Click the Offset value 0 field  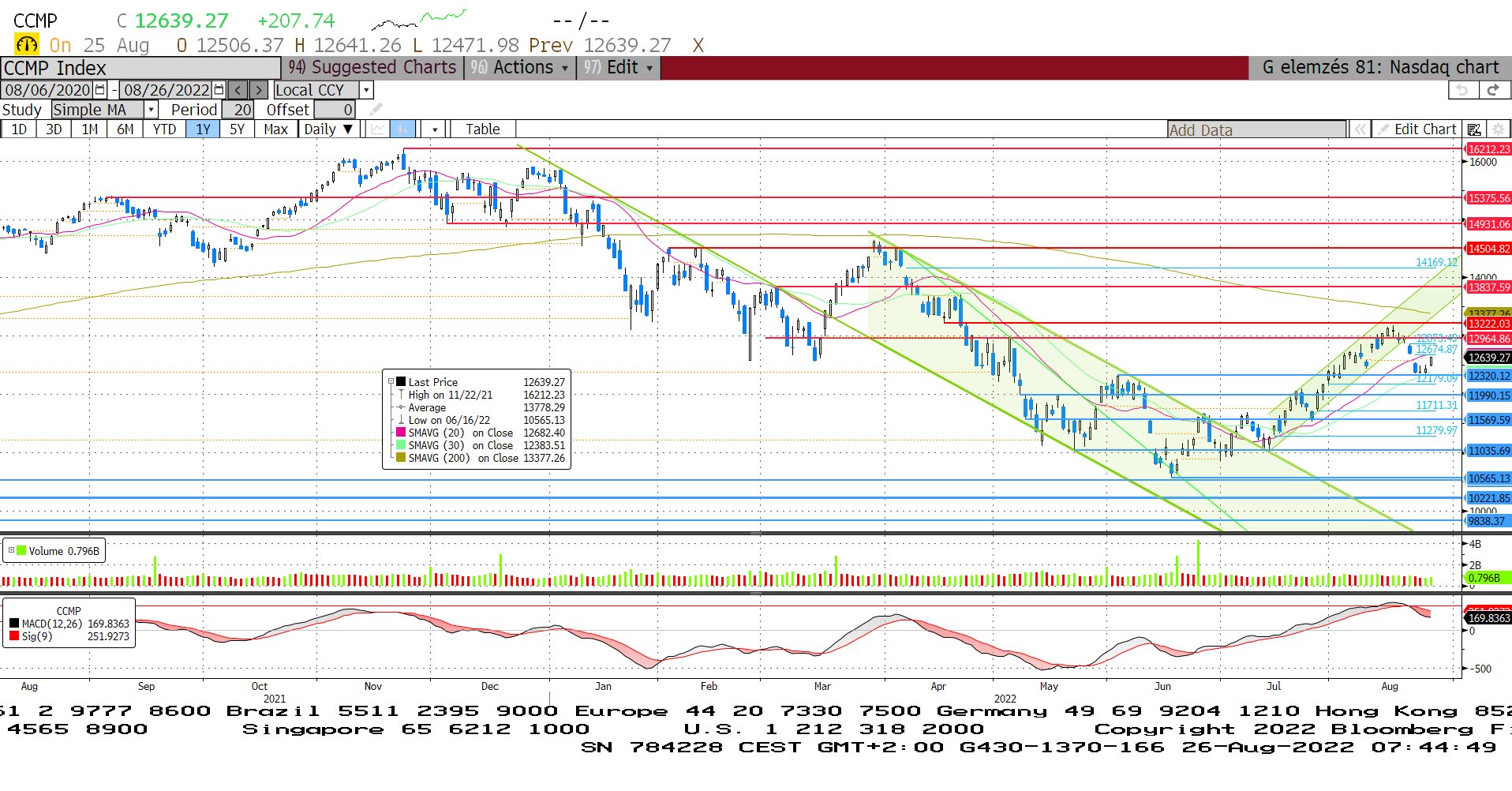335,110
